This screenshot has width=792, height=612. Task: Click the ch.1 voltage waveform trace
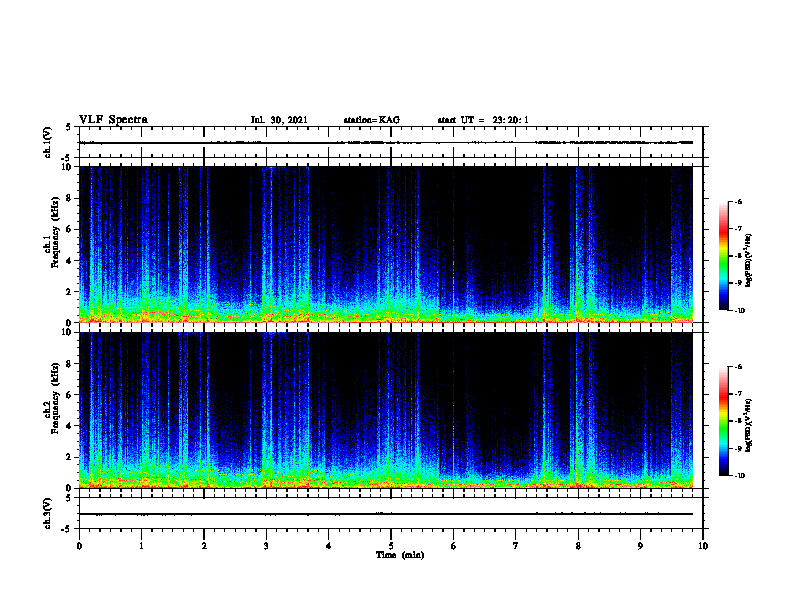pyautogui.click(x=386, y=142)
